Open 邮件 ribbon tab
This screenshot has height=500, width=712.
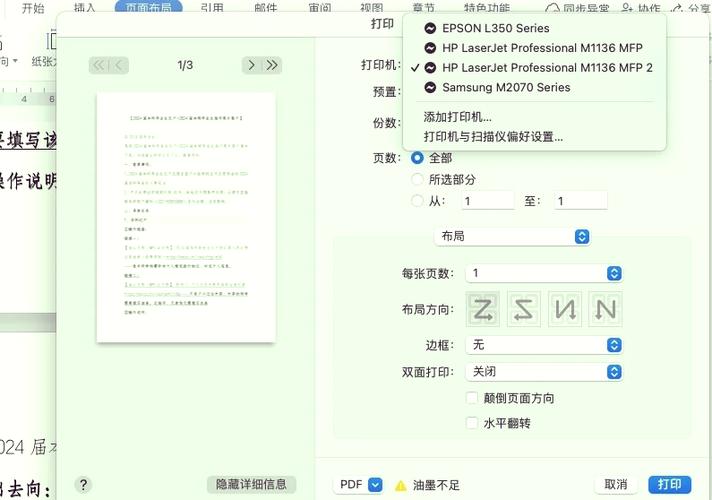(266, 8)
